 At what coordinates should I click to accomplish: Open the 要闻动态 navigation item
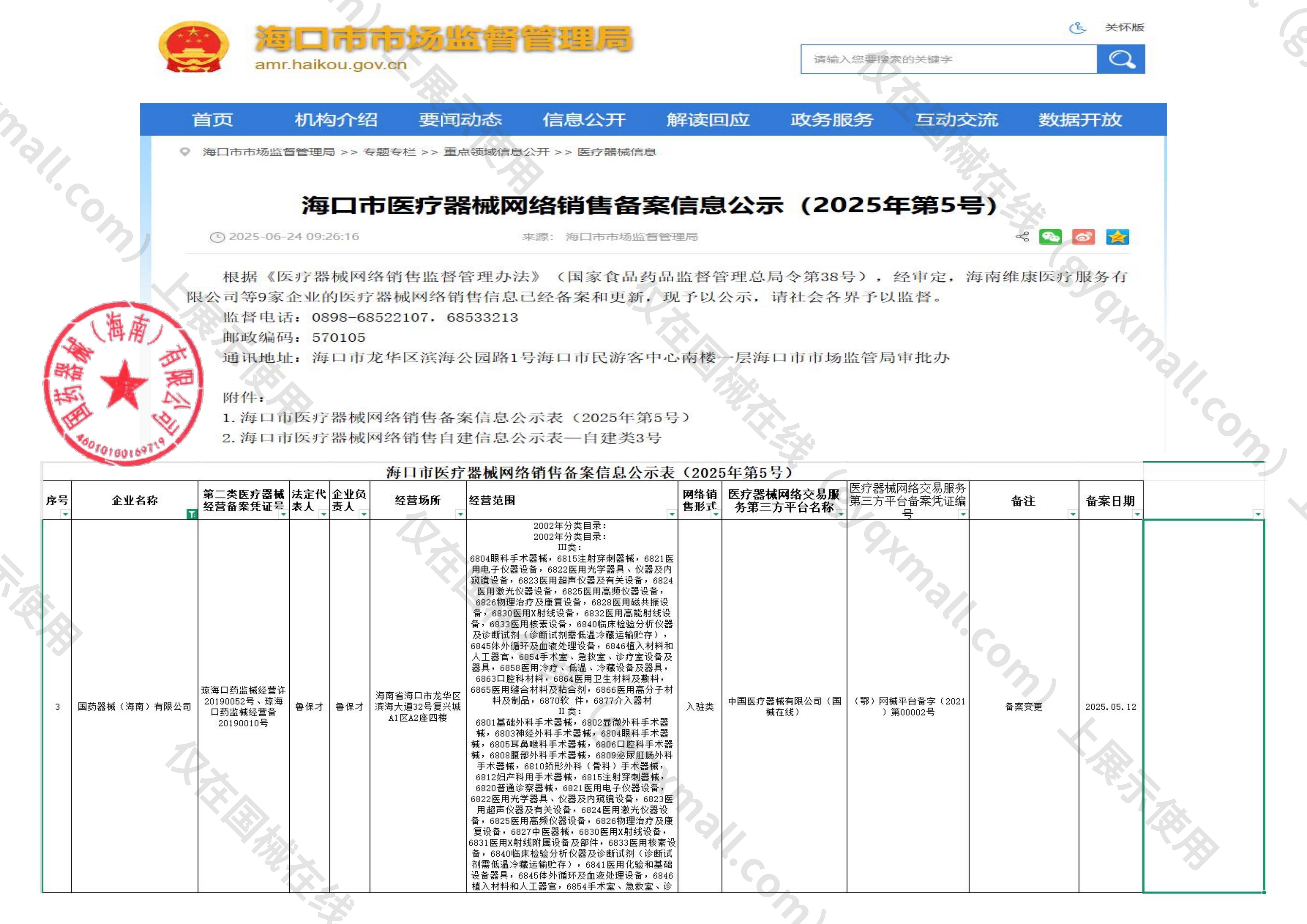[460, 120]
